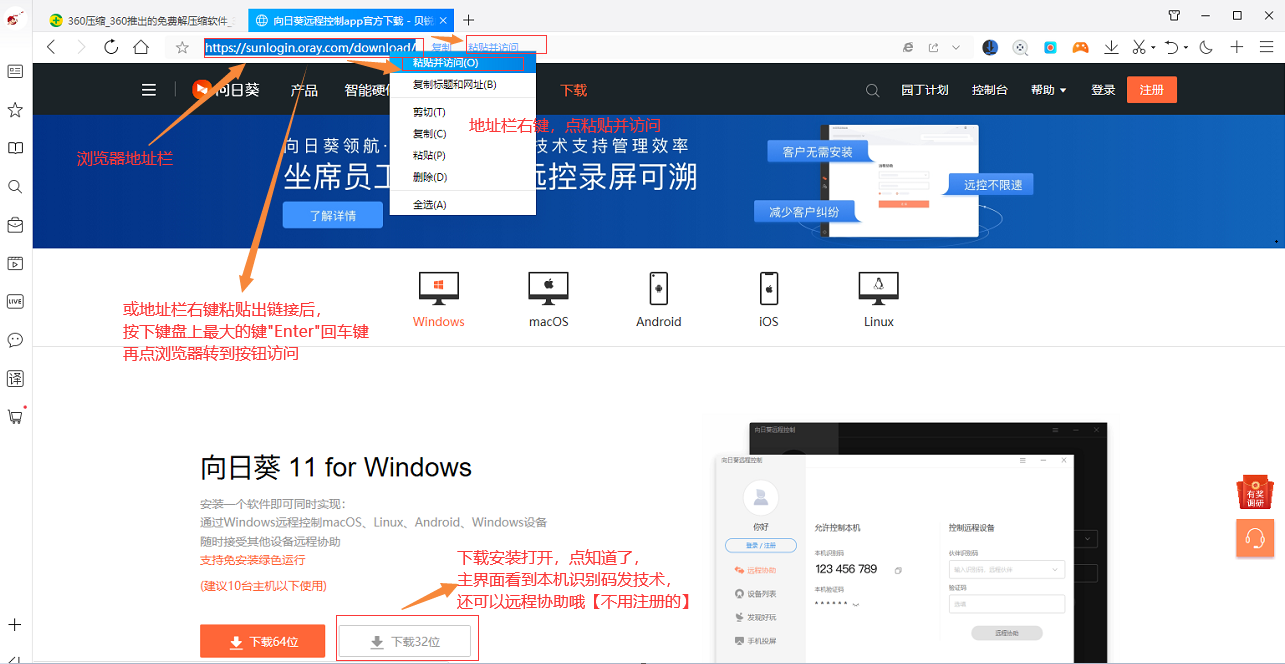Screen dimensions: 1285x664
Task: Close the 向日葵远程控制app tab
Action: click(x=441, y=20)
